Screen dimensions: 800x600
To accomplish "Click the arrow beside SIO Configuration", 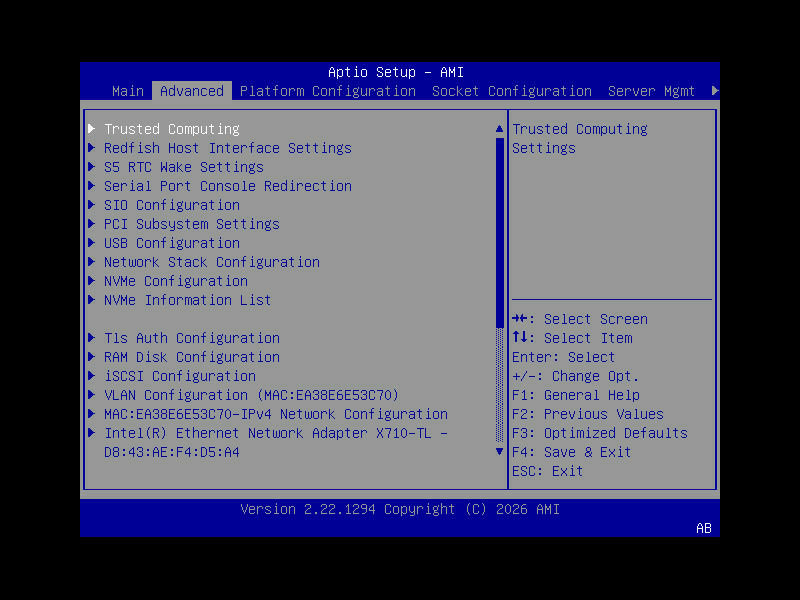I will click(92, 205).
